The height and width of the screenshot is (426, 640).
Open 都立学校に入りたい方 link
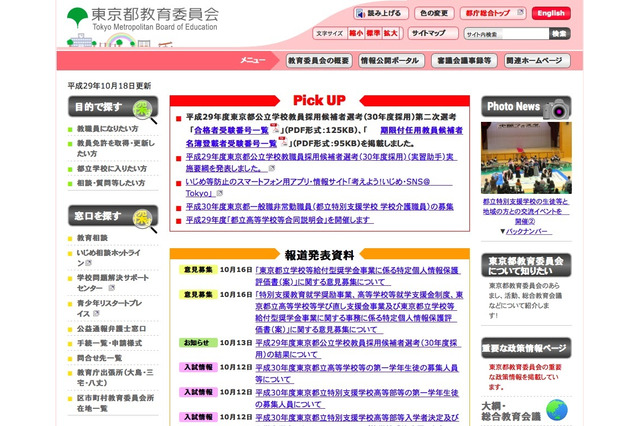112,169
